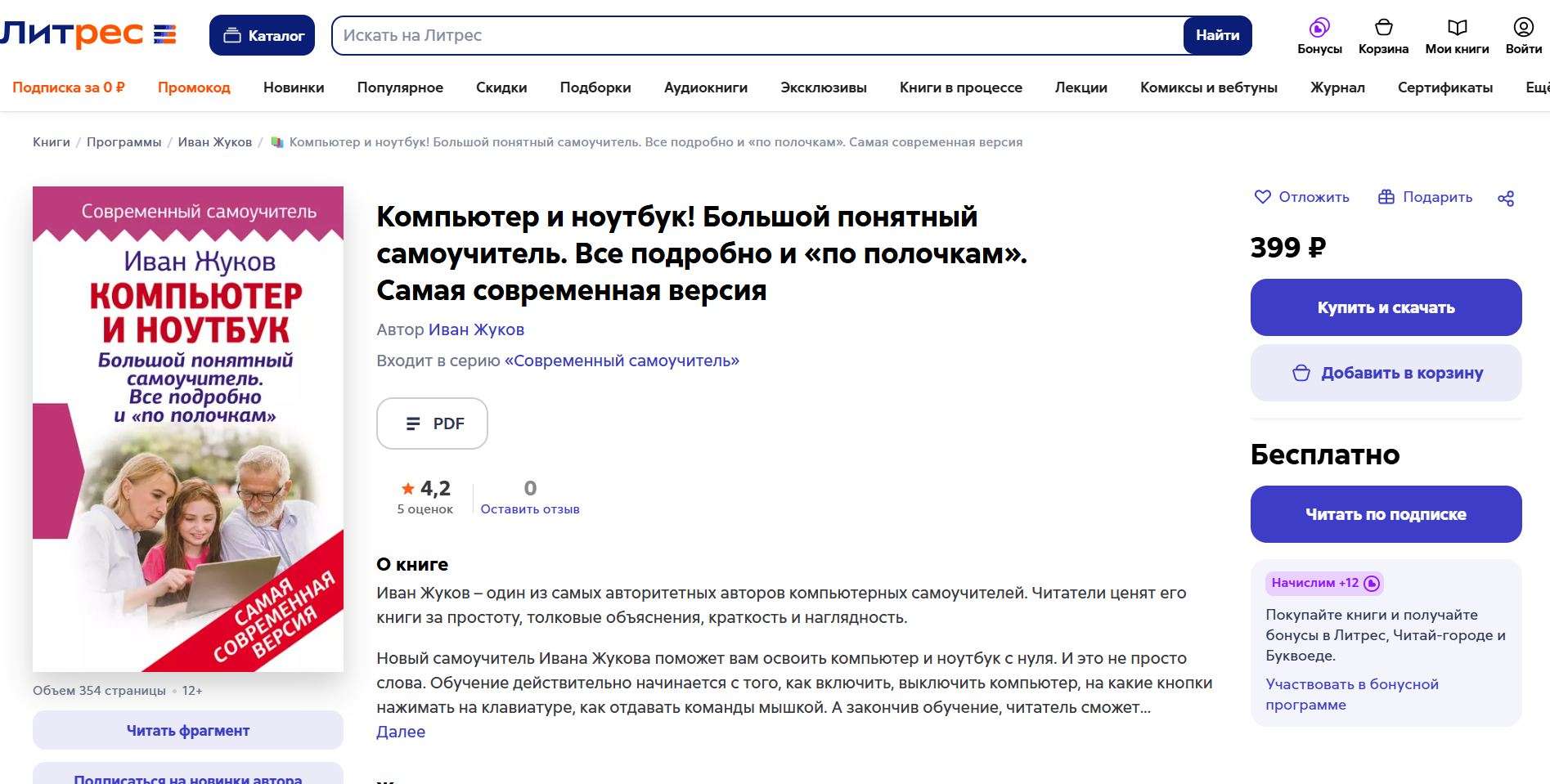Screen dimensions: 1550x784
Task: Click the Литрес logo
Action: click(x=88, y=34)
